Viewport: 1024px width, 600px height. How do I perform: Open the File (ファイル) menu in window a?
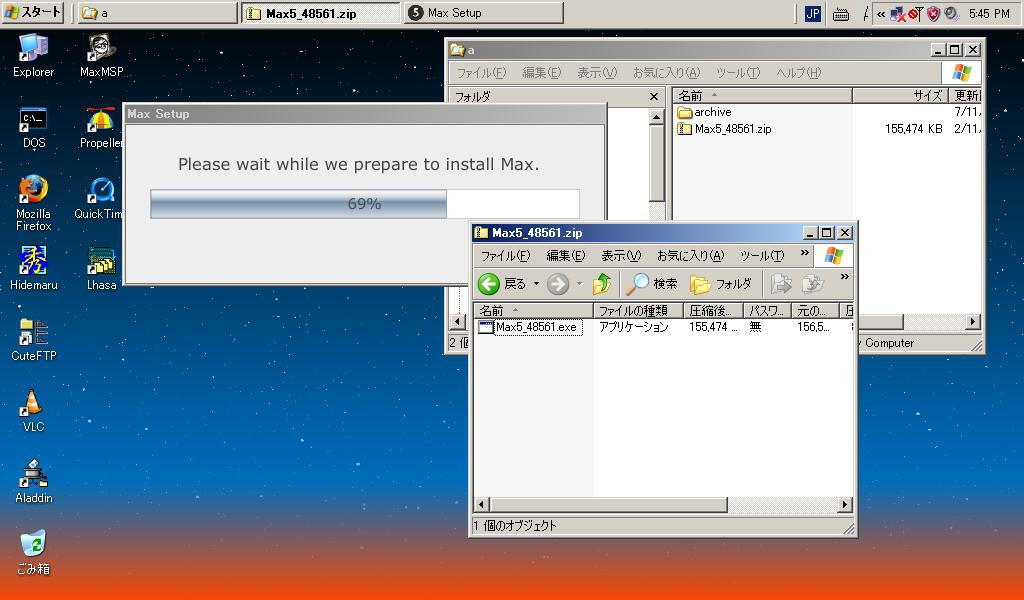coord(481,73)
